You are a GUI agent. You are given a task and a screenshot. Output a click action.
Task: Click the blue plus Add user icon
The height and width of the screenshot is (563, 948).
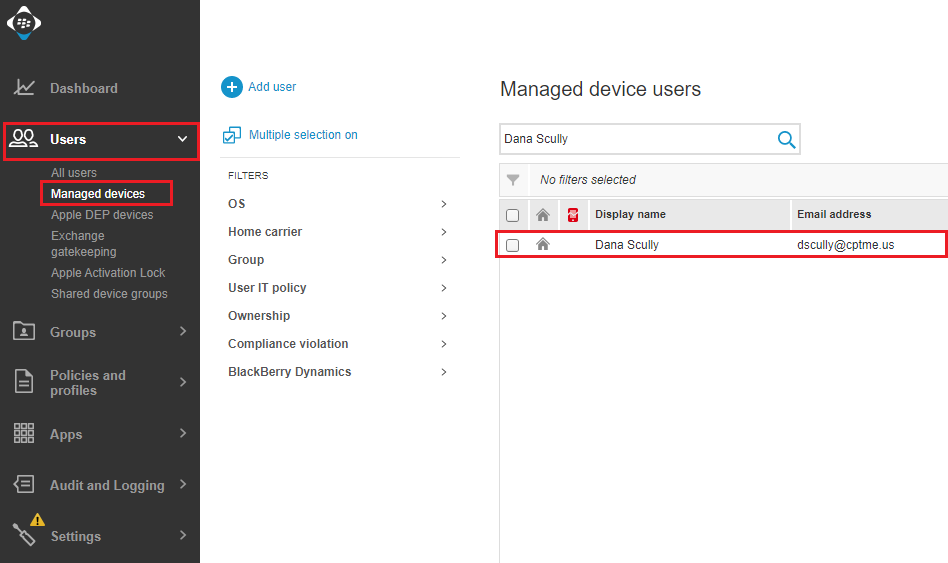point(232,87)
